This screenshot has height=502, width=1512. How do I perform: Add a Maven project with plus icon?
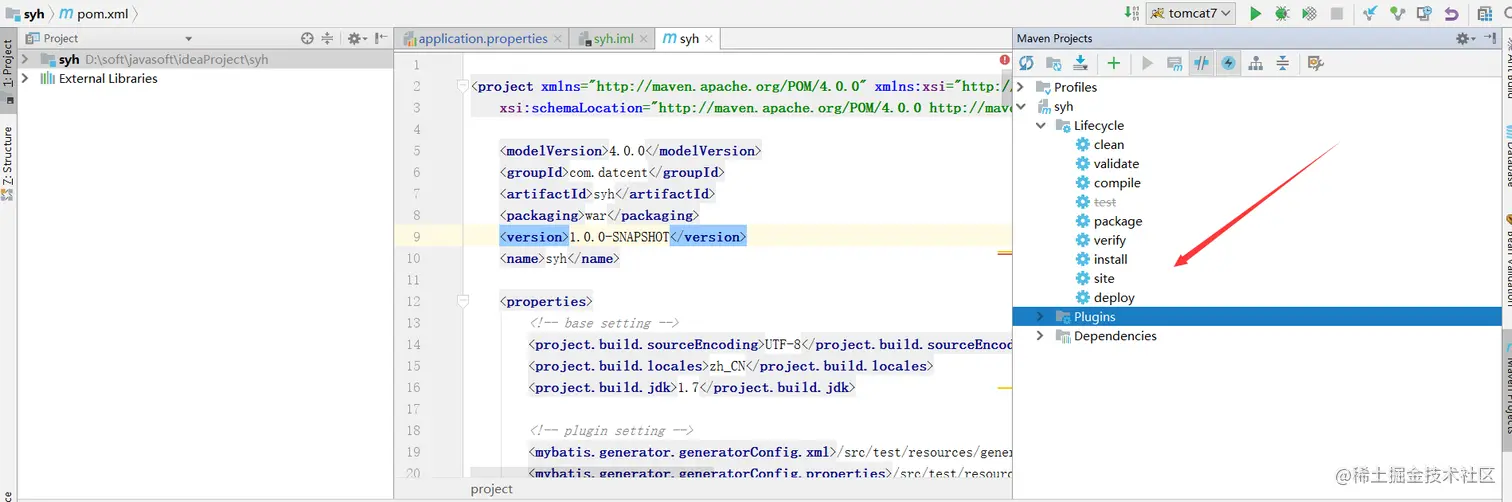tap(1113, 63)
